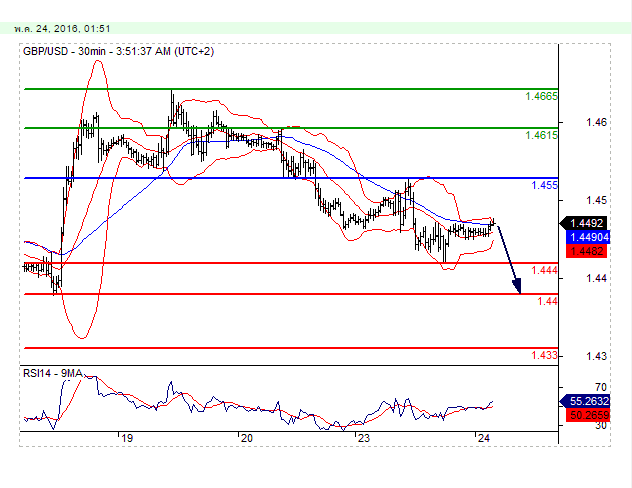Click the RSI 30 level label
Image resolution: width=632 pixels, height=488 pixels.
(601, 426)
